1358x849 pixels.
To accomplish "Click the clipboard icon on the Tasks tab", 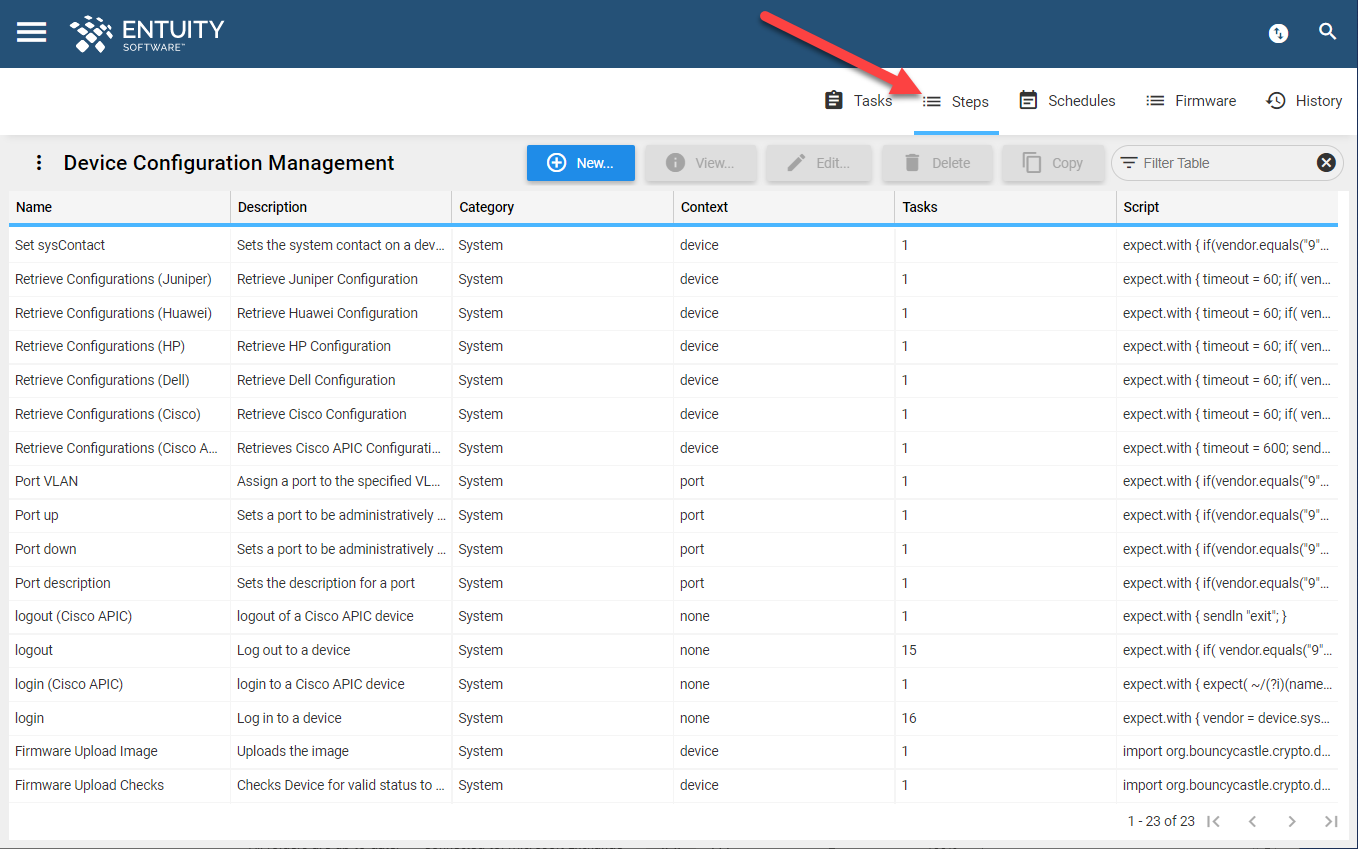I will (x=834, y=100).
